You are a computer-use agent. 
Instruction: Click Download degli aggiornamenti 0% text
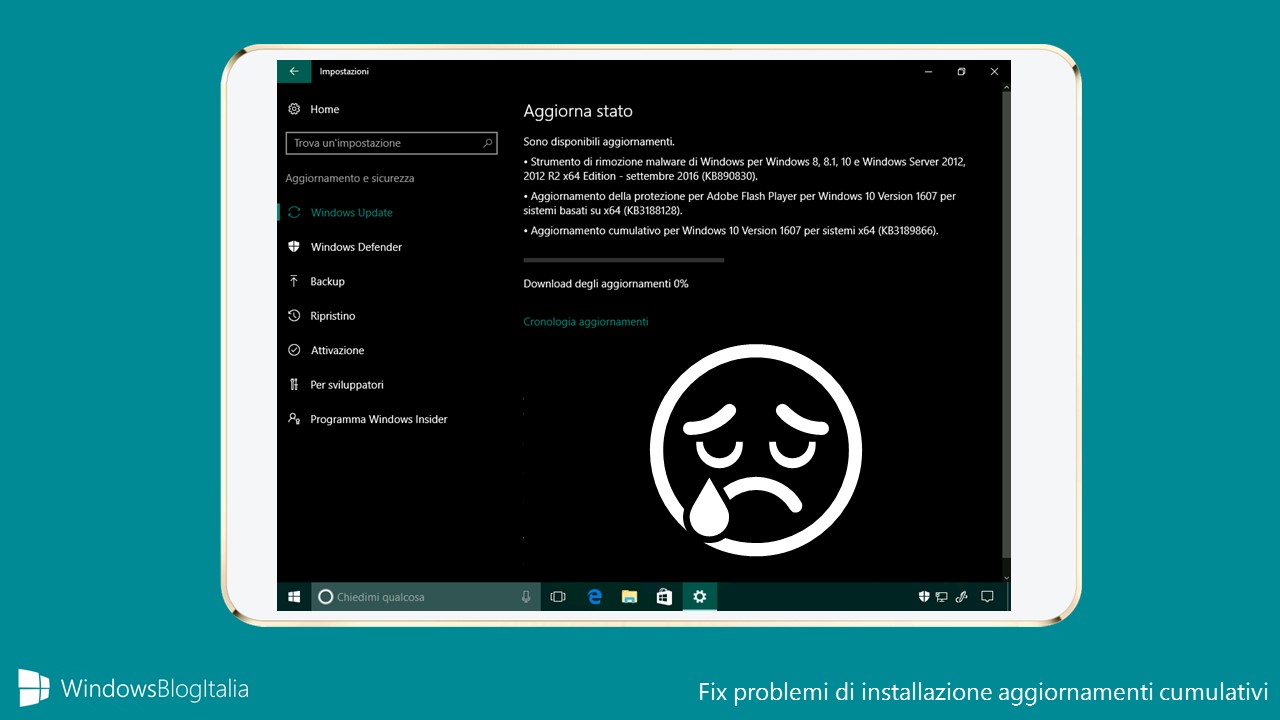coord(606,284)
